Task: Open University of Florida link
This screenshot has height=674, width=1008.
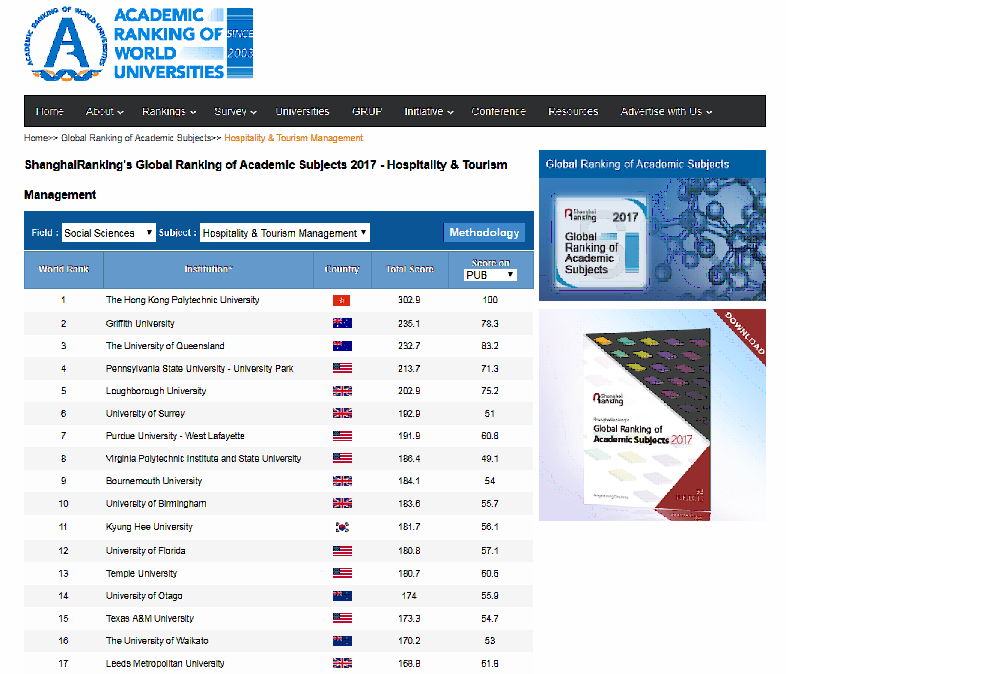Action: pos(146,551)
